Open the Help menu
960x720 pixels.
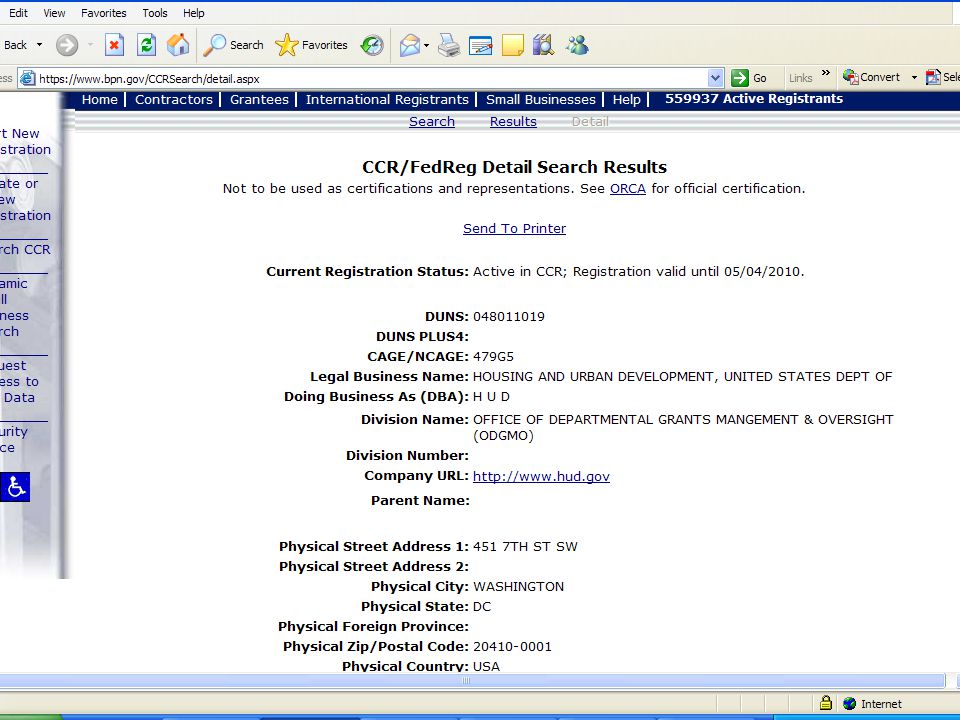193,13
